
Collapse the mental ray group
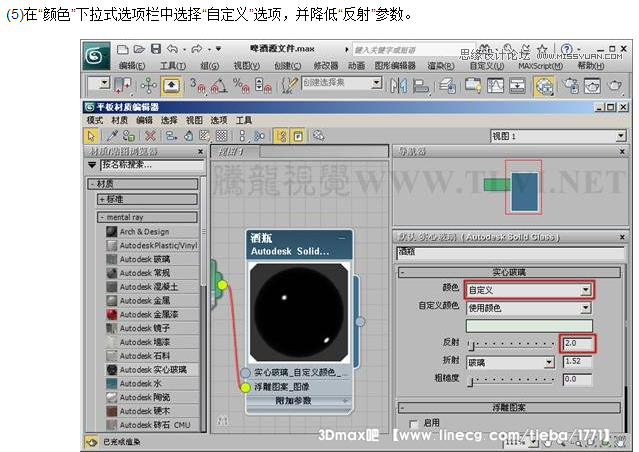point(148,217)
